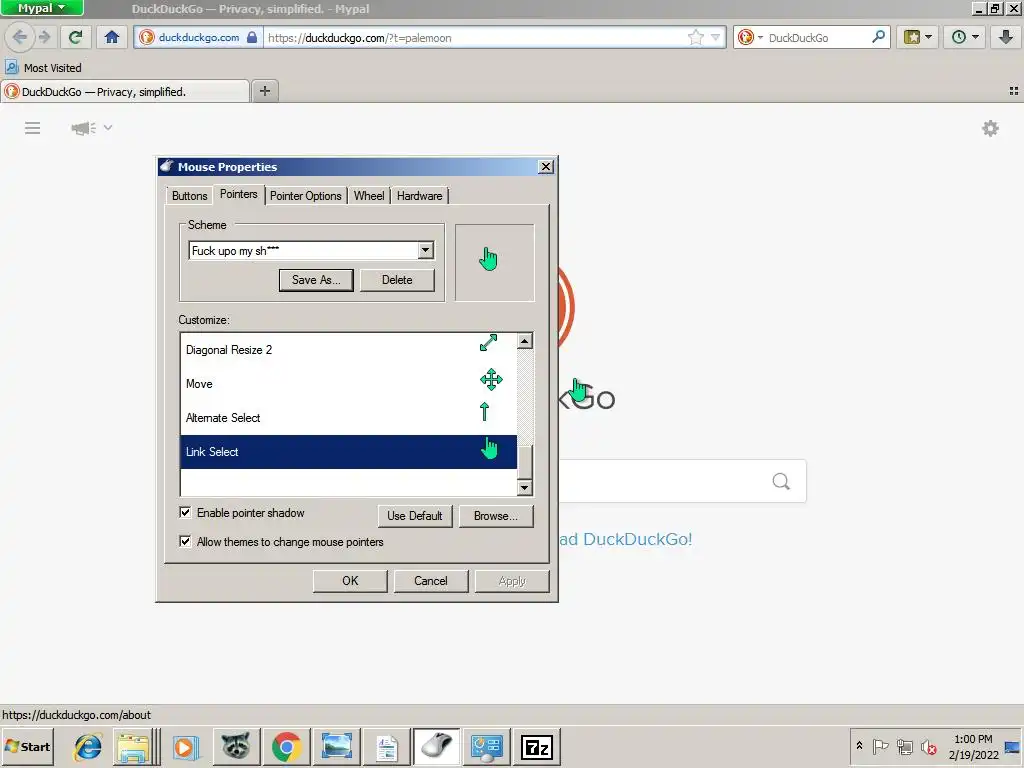Image resolution: width=1024 pixels, height=768 pixels.
Task: Cancel the Mouse Properties dialog
Action: 431,581
